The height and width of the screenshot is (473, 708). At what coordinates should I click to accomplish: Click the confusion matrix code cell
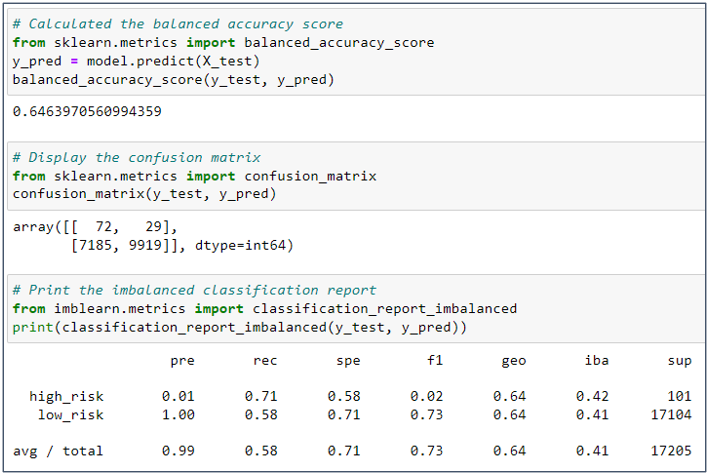pyautogui.click(x=357, y=176)
